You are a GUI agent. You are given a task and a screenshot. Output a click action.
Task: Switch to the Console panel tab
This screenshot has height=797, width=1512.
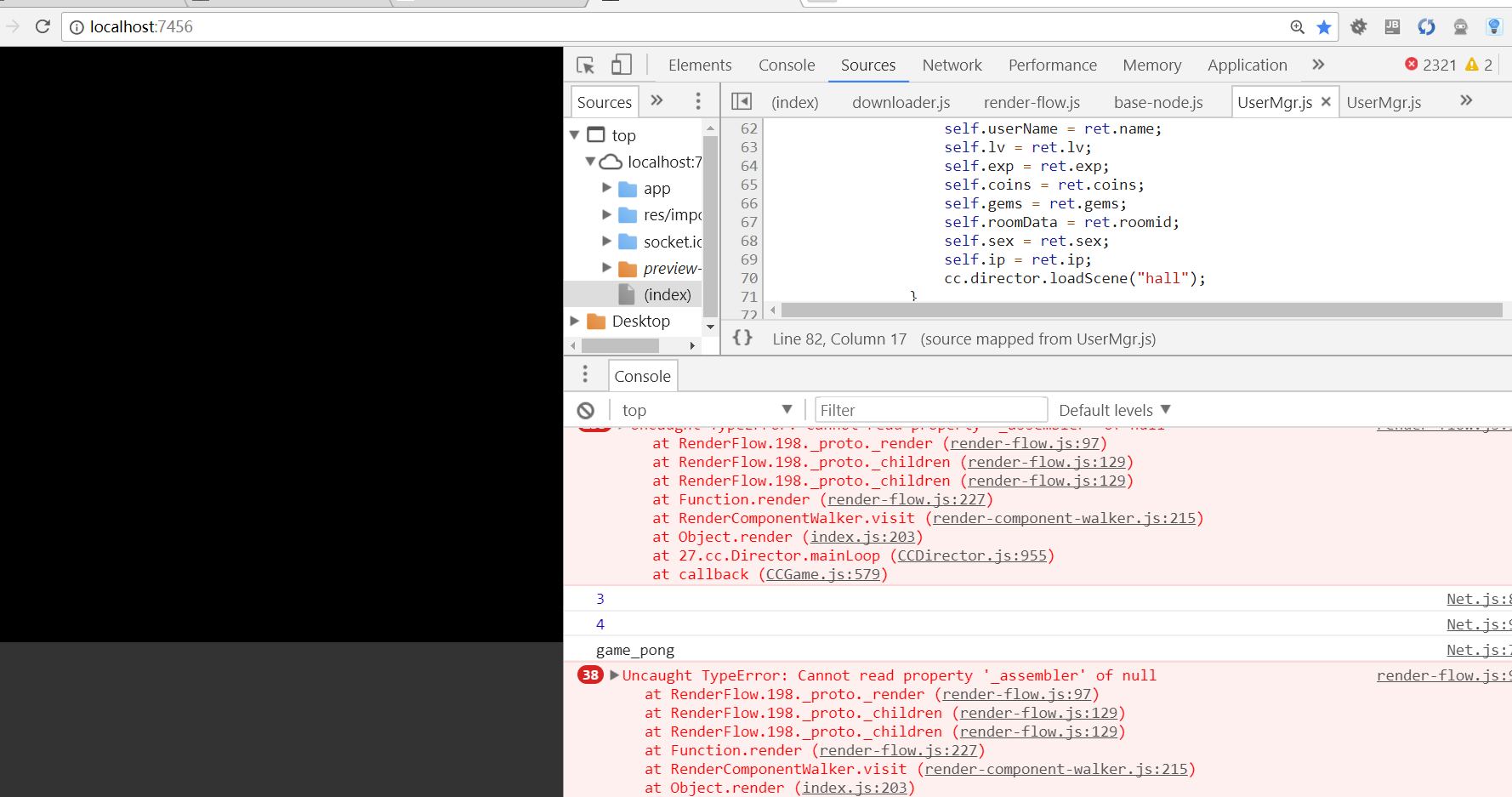(787, 65)
